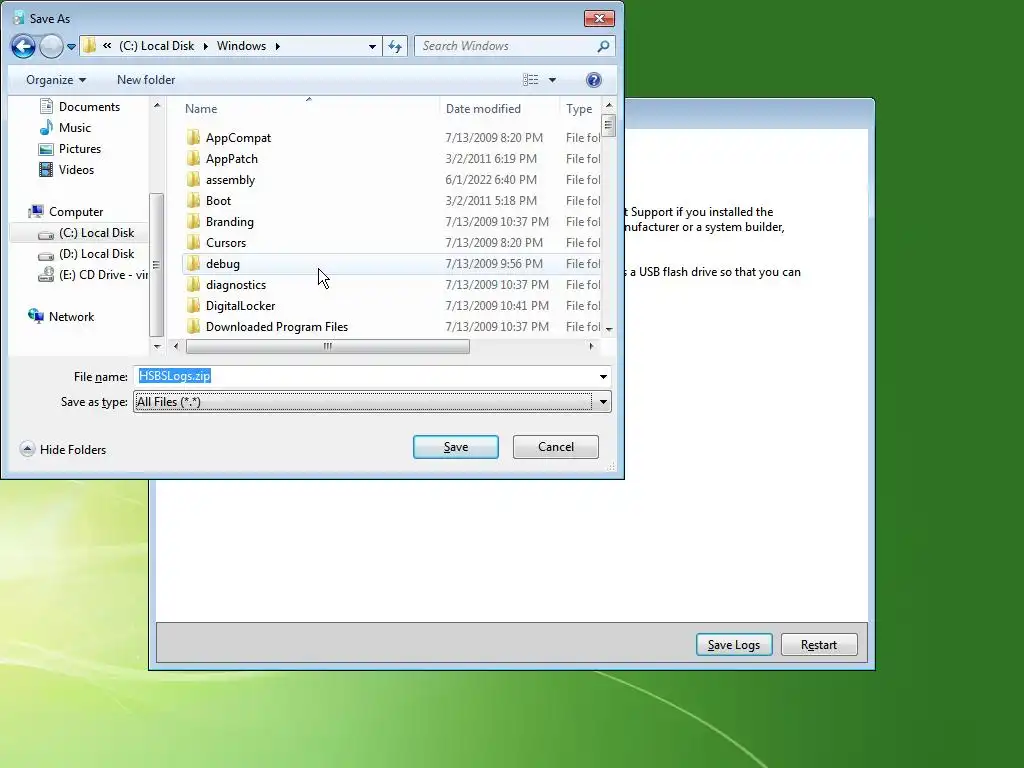Open the File name dropdown arrow
Image resolution: width=1024 pixels, height=768 pixels.
(x=603, y=376)
